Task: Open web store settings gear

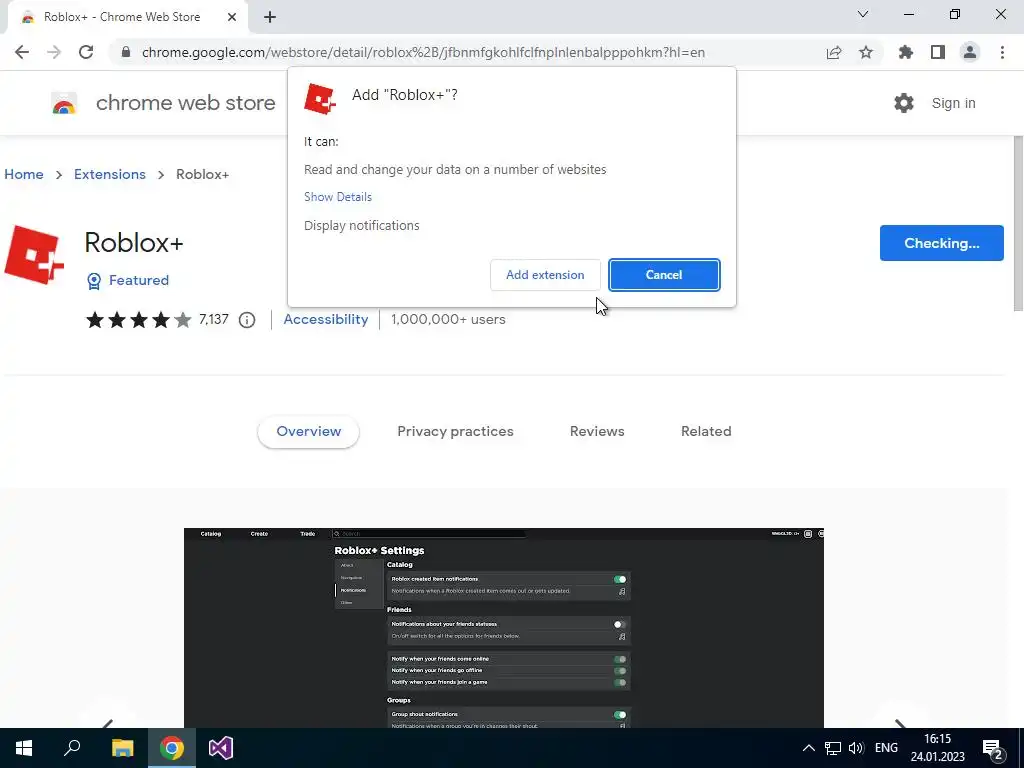Action: click(x=904, y=103)
